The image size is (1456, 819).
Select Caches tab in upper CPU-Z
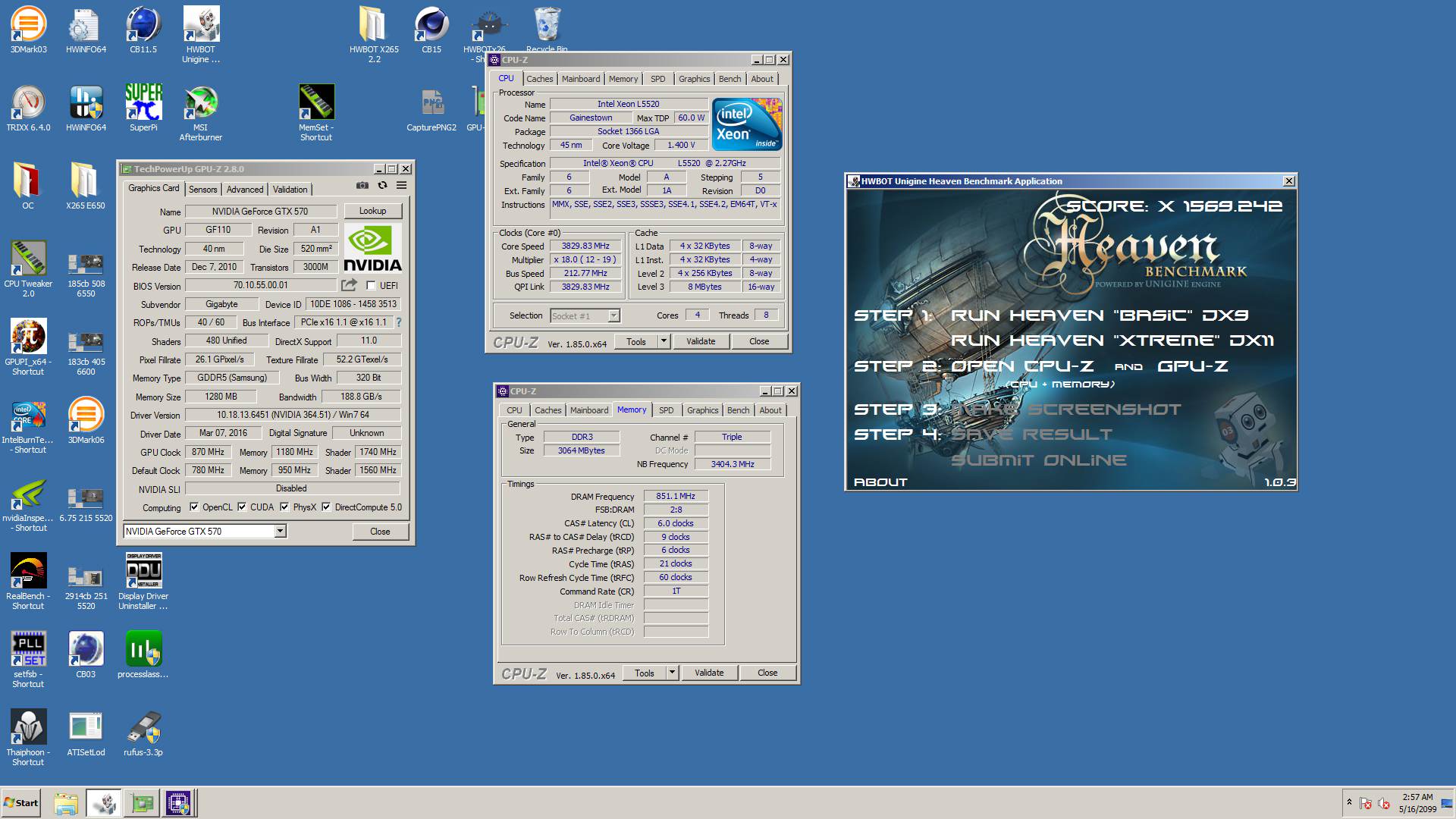pyautogui.click(x=540, y=79)
